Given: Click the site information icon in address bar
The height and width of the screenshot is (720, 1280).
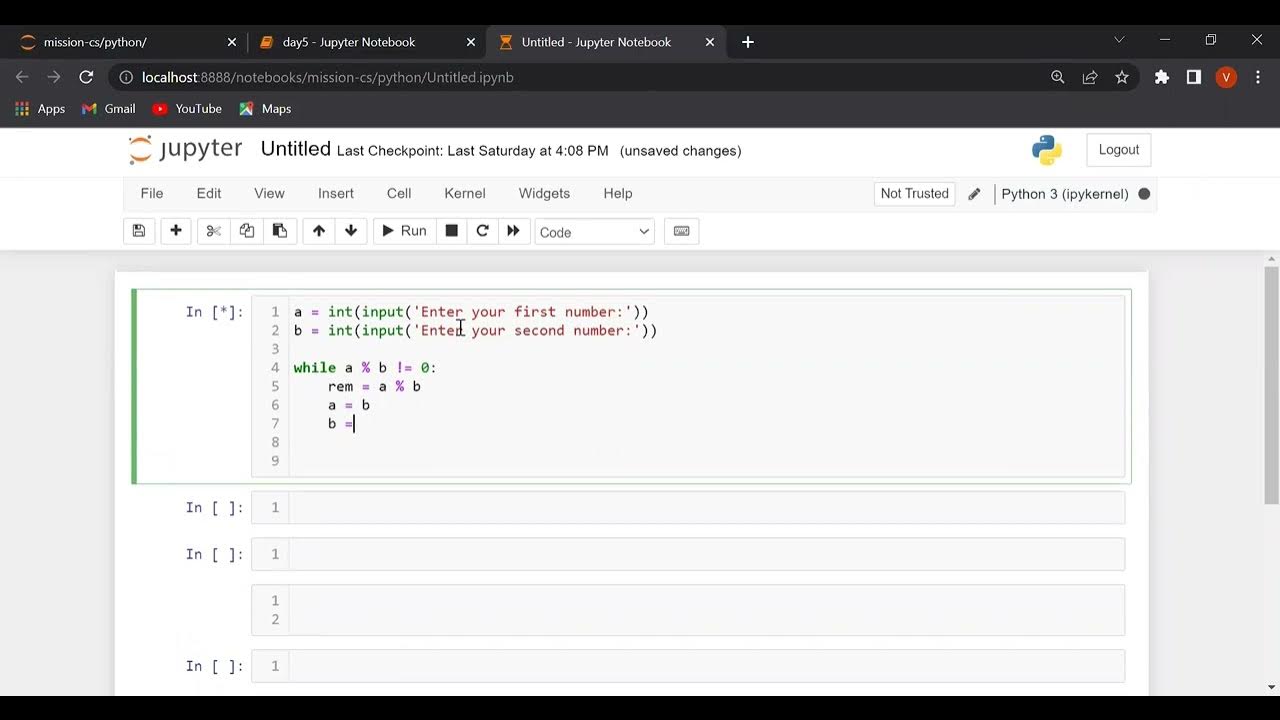Looking at the screenshot, I should 125,77.
